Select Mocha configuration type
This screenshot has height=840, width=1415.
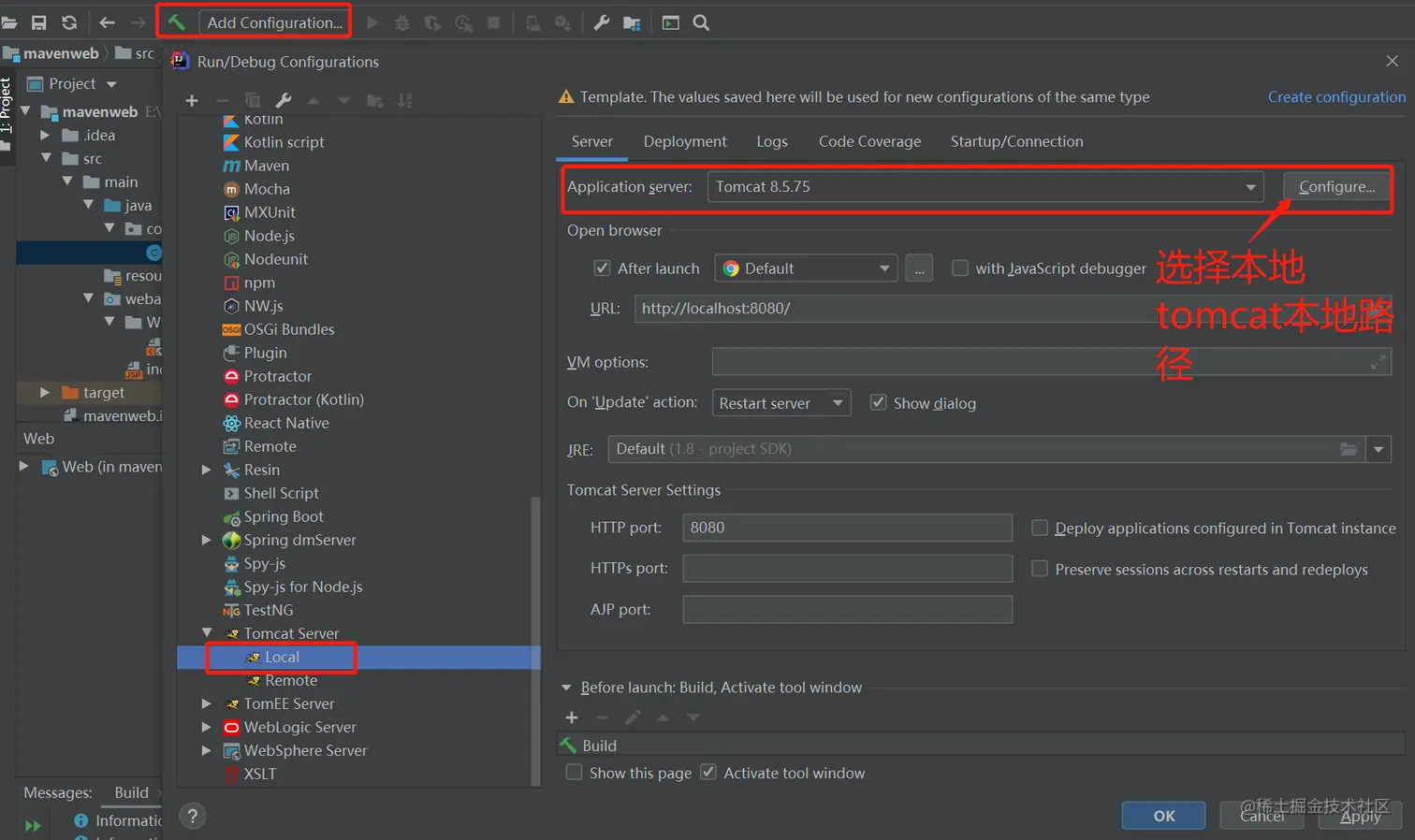[267, 189]
